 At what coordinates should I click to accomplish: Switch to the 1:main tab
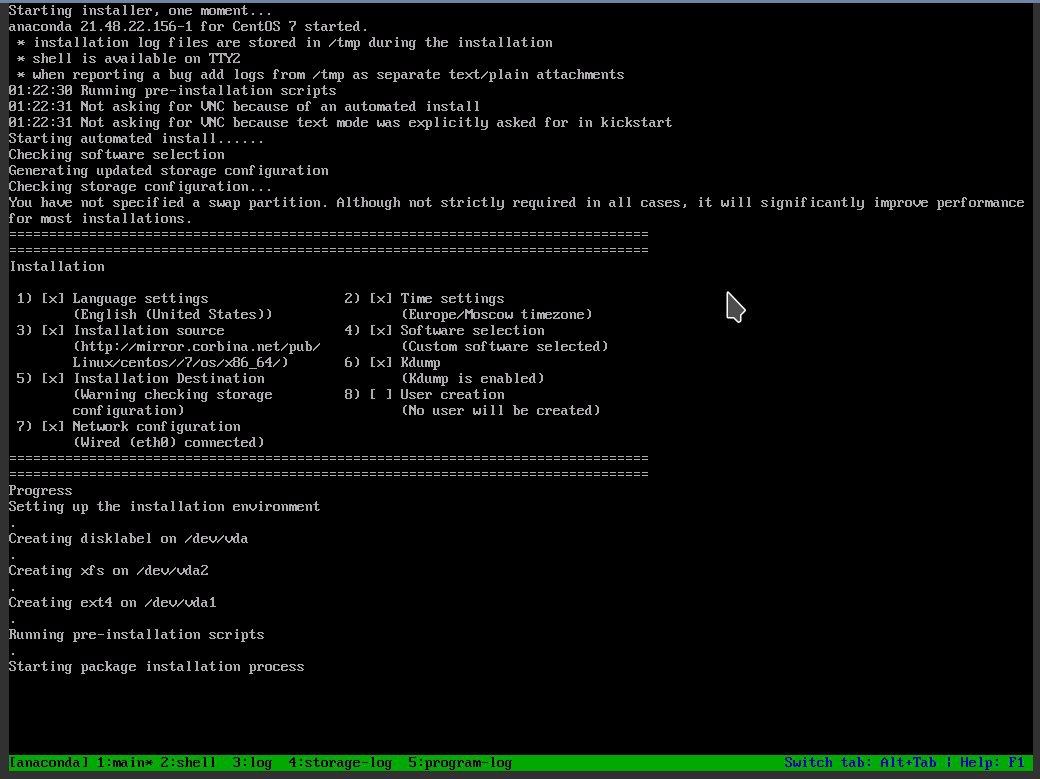point(125,762)
